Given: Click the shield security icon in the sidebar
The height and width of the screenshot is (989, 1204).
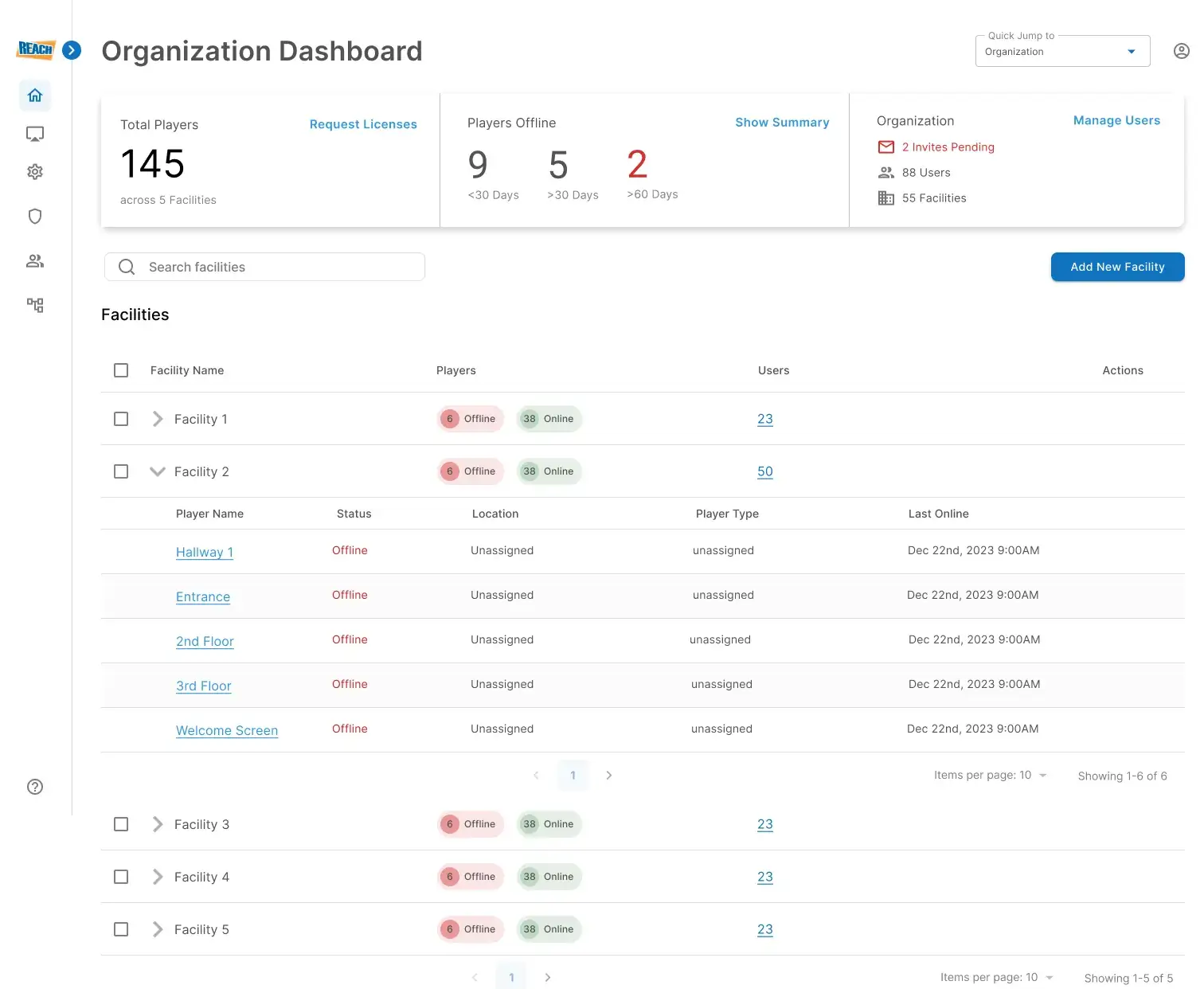Looking at the screenshot, I should pos(35,216).
